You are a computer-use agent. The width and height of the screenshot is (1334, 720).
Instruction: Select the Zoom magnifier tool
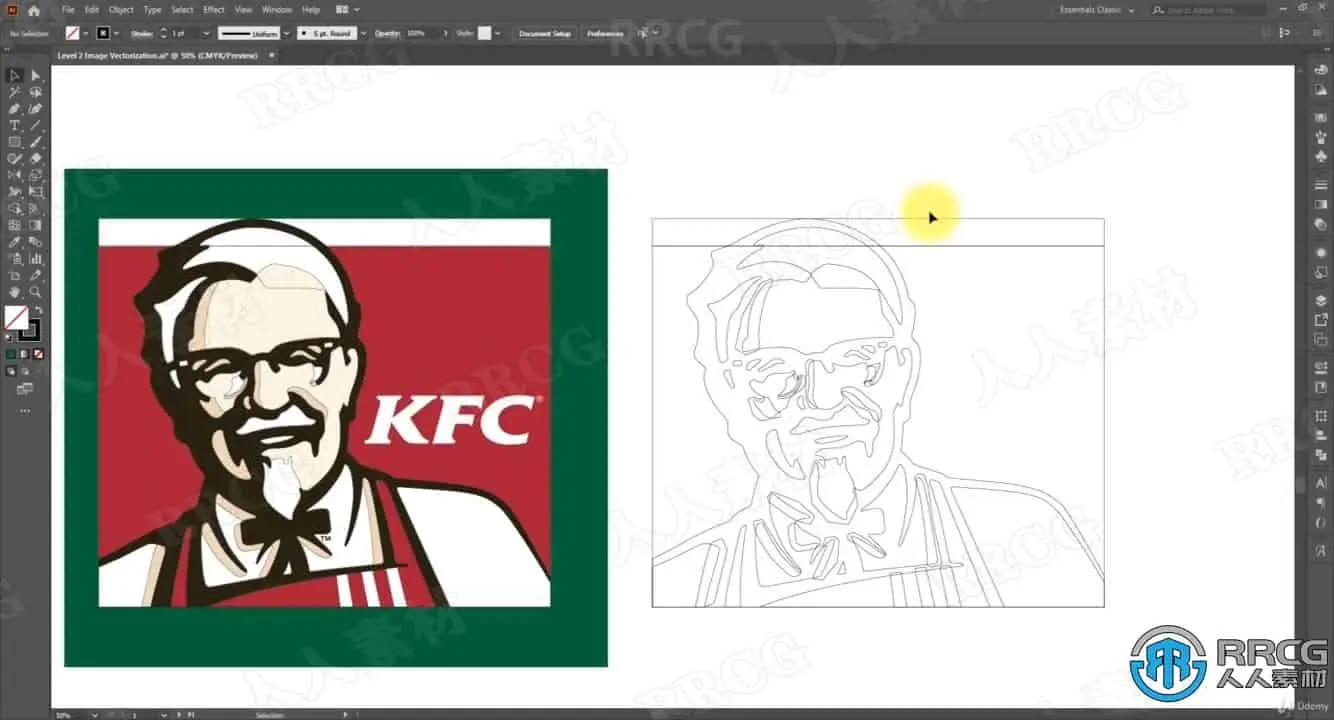click(36, 292)
